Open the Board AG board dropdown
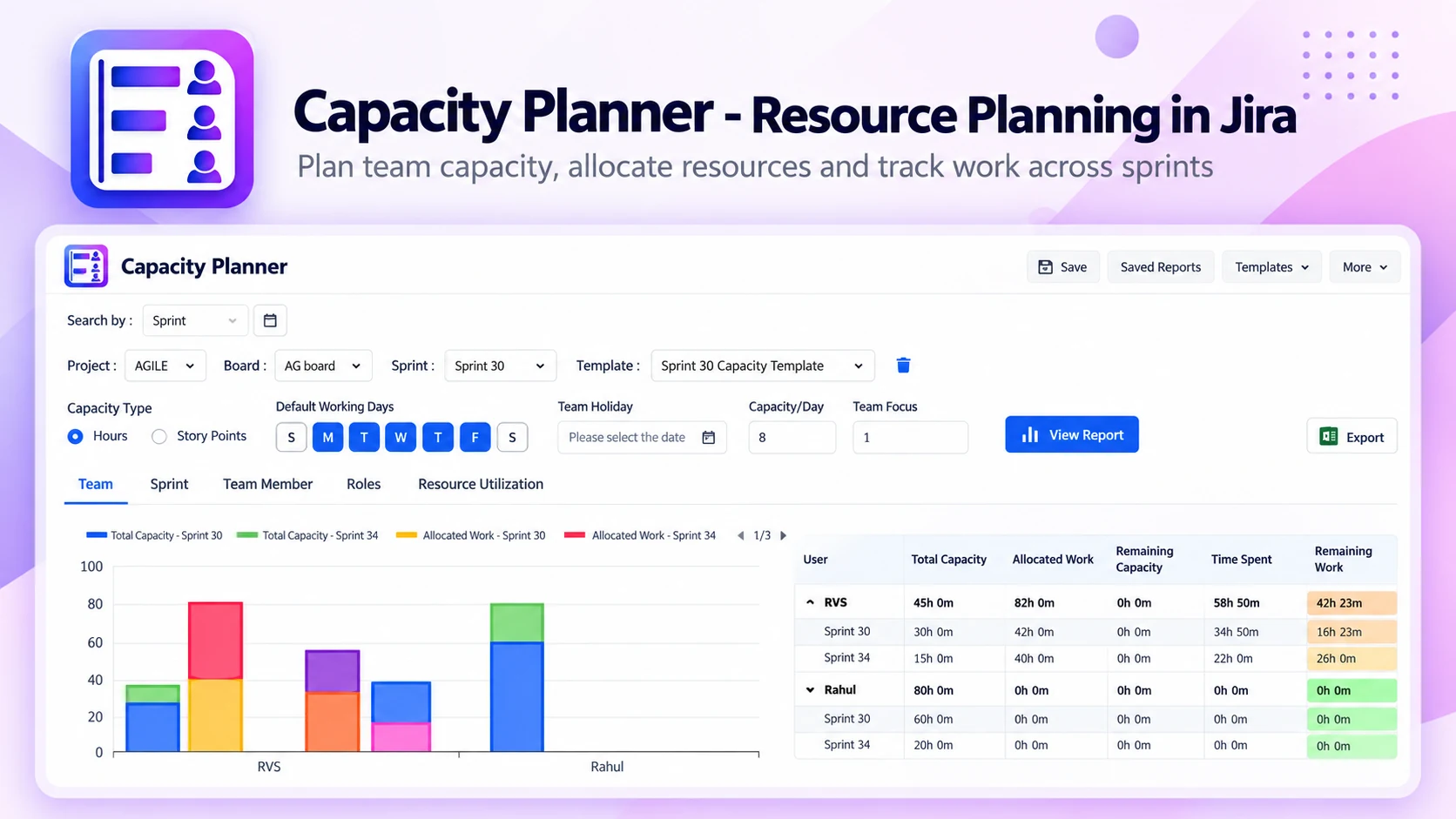The height and width of the screenshot is (819, 1456). point(323,366)
